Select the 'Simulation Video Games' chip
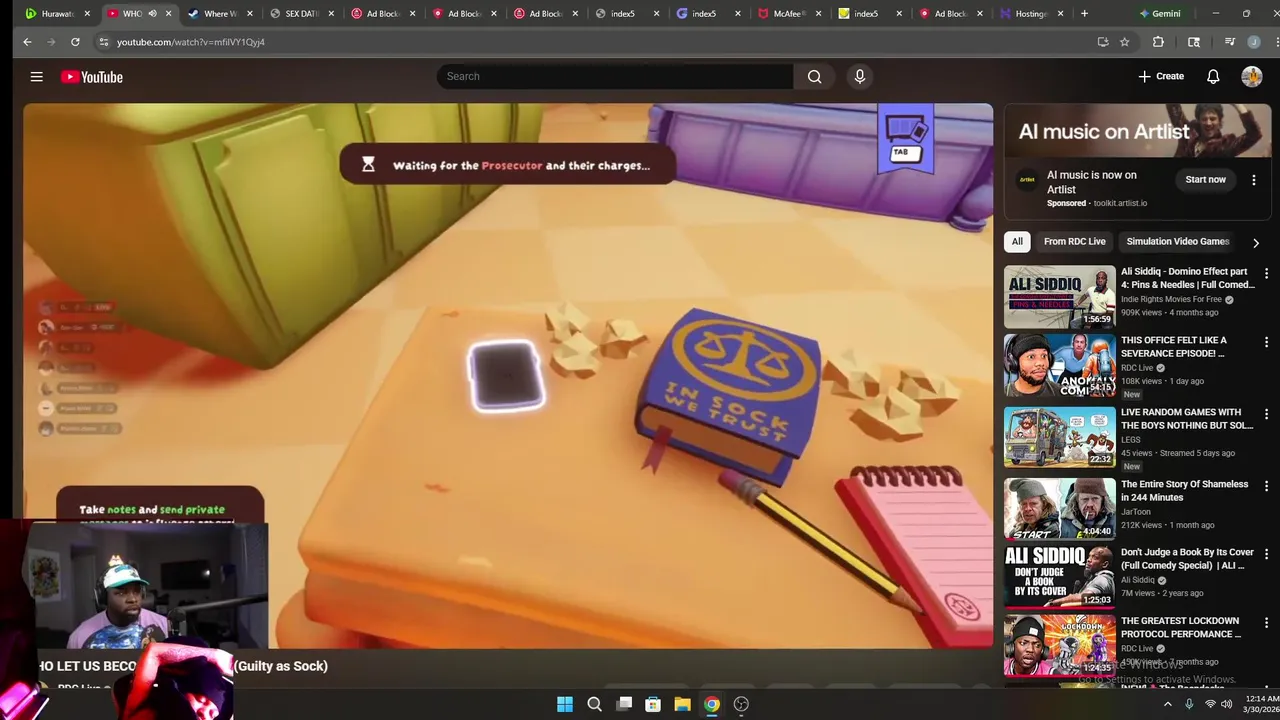 (x=1177, y=241)
